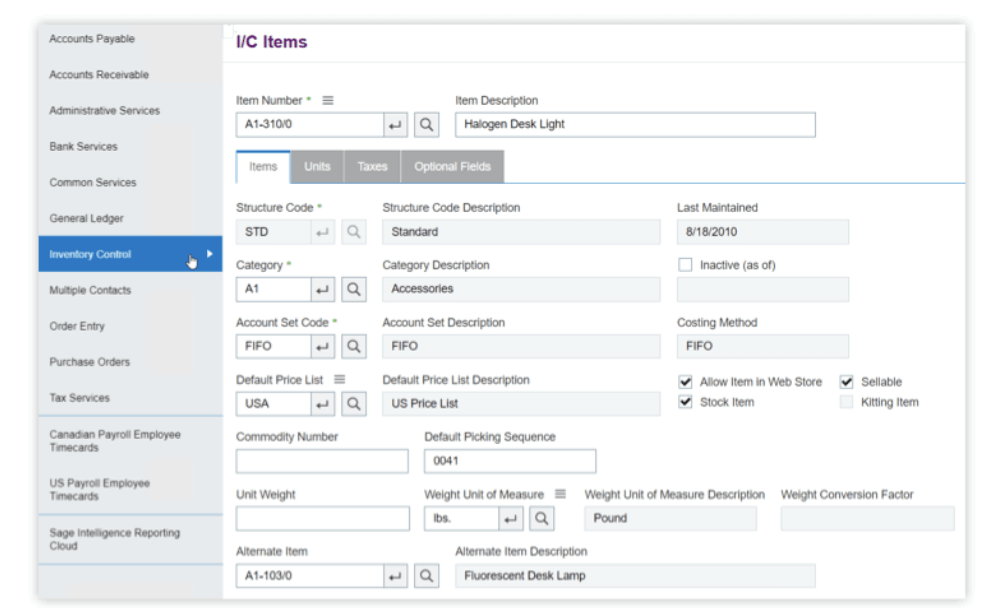Click into the Commodity Number field
The width and height of the screenshot is (996, 616).
pyautogui.click(x=322, y=461)
